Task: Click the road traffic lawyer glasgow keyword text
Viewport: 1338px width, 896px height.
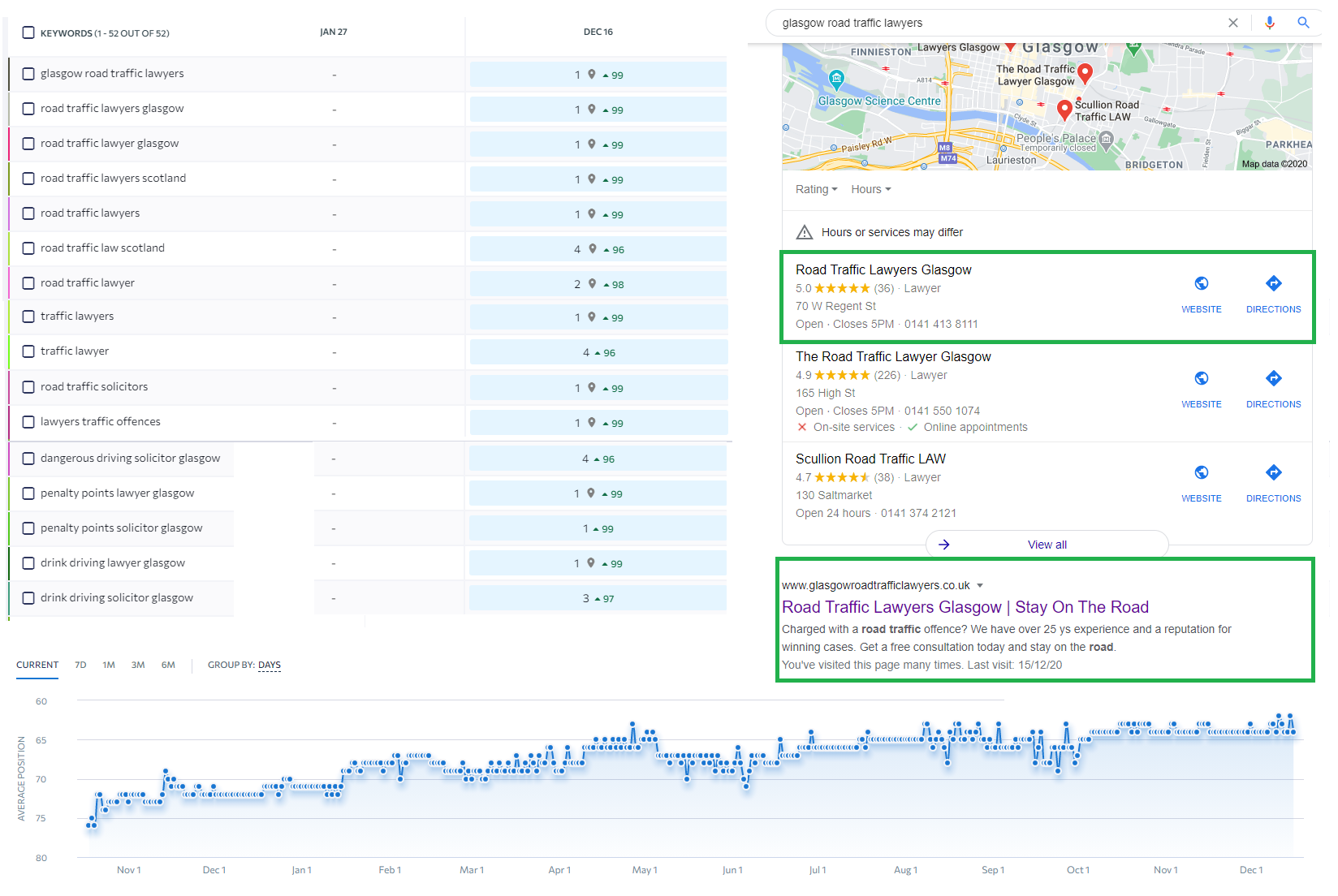Action: point(110,144)
